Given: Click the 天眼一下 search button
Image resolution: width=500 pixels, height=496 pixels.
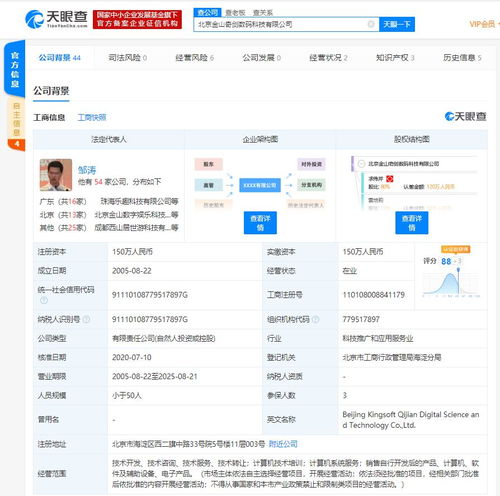Looking at the screenshot, I should (397, 24).
